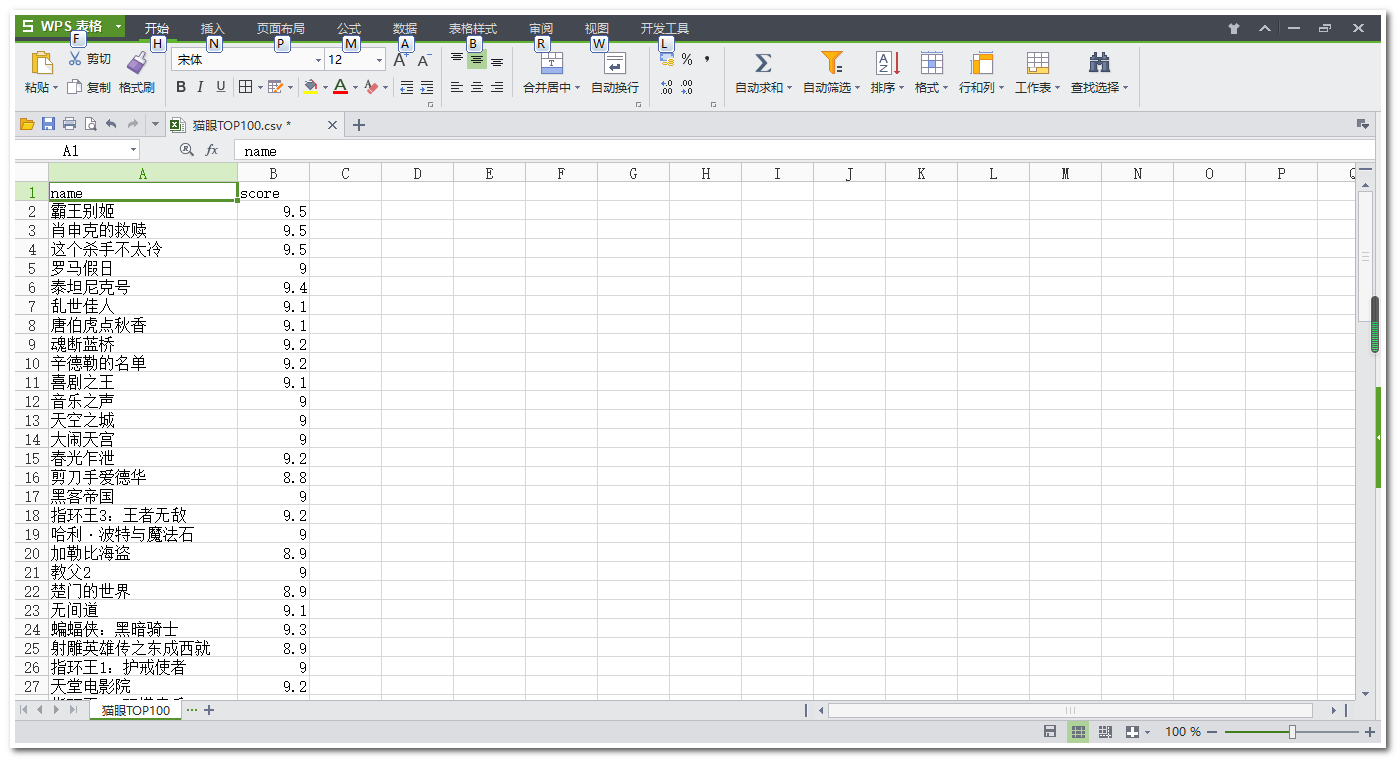This screenshot has height=759, width=1397.
Task: Apply fill color with paint bucket
Action: click(311, 87)
